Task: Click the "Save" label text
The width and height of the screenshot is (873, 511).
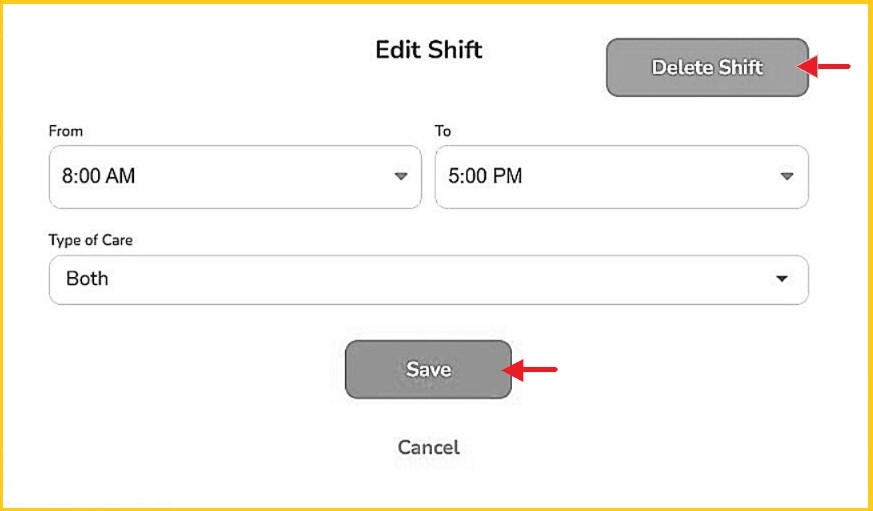Action: (x=428, y=370)
